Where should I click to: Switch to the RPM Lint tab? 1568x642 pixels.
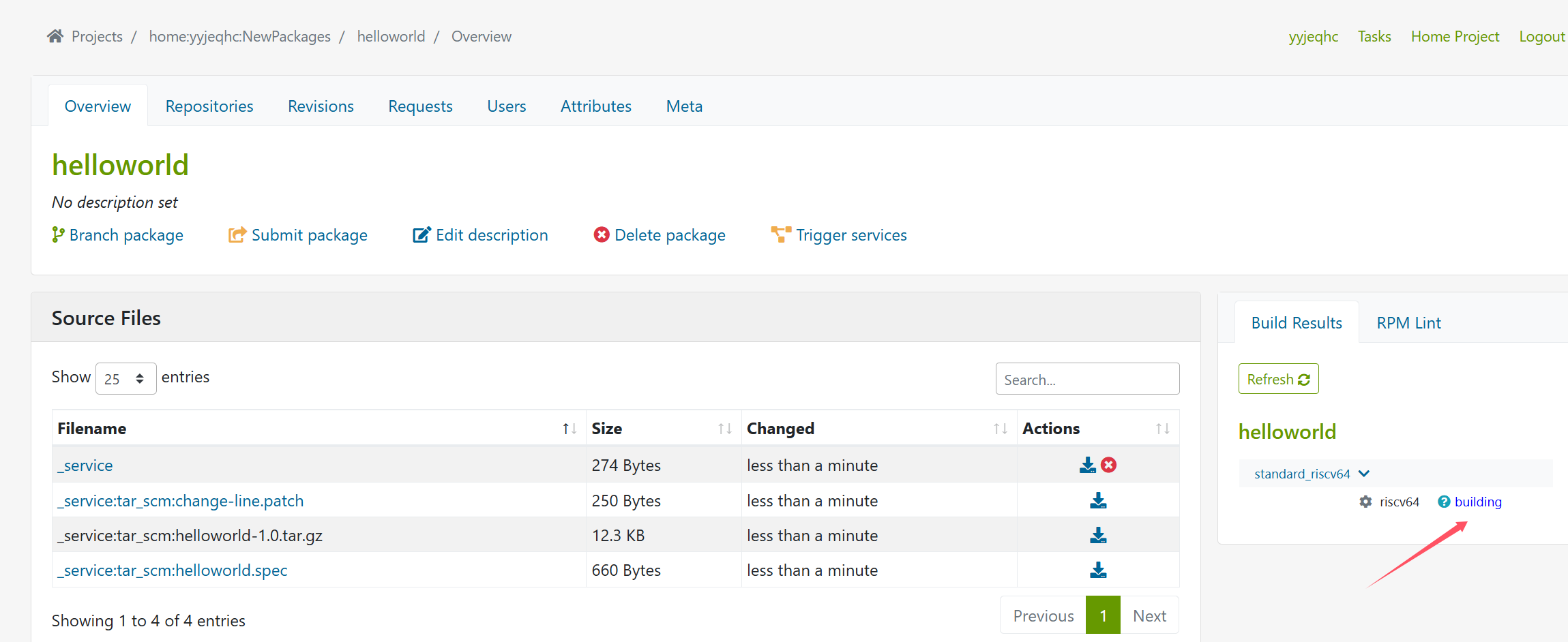1408,323
